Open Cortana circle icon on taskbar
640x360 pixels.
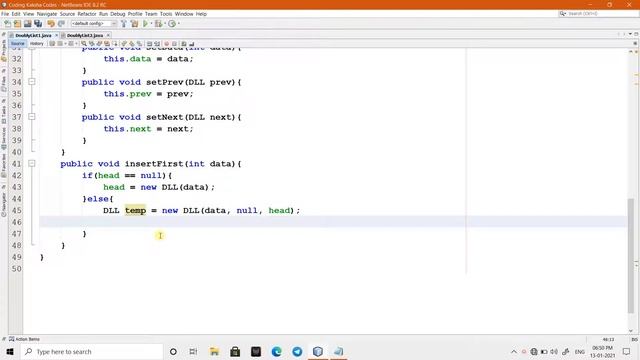pyautogui.click(x=173, y=351)
